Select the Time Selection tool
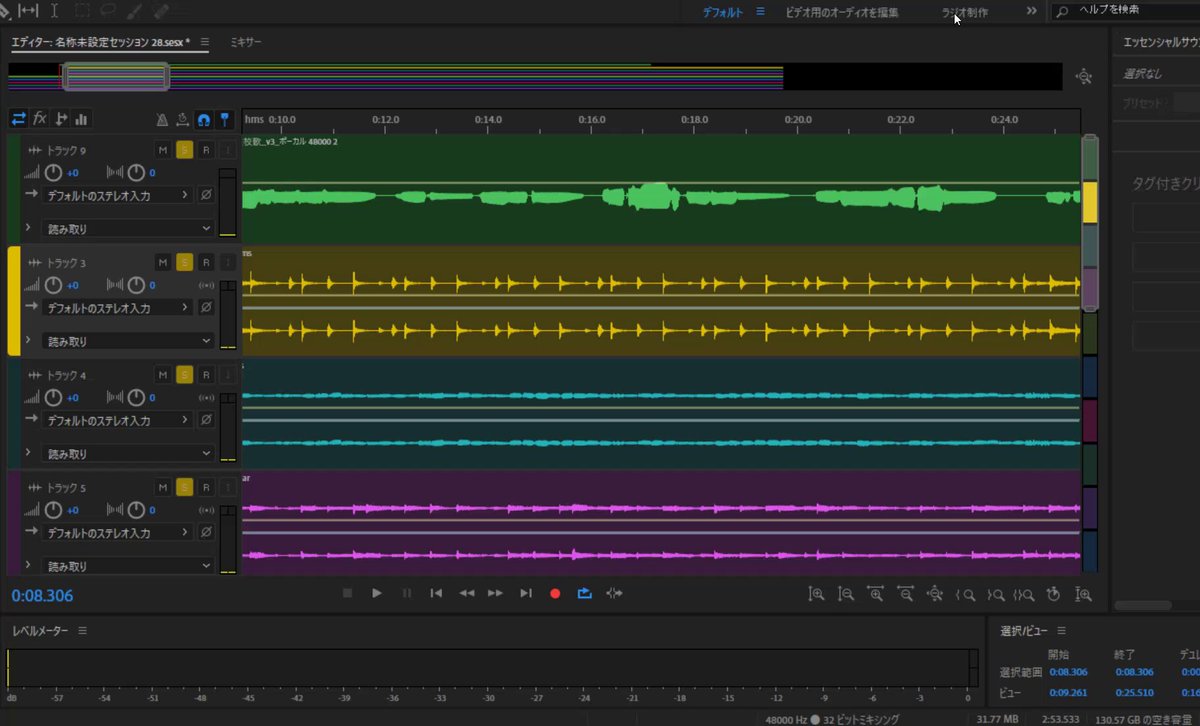The height and width of the screenshot is (726, 1200). click(54, 10)
